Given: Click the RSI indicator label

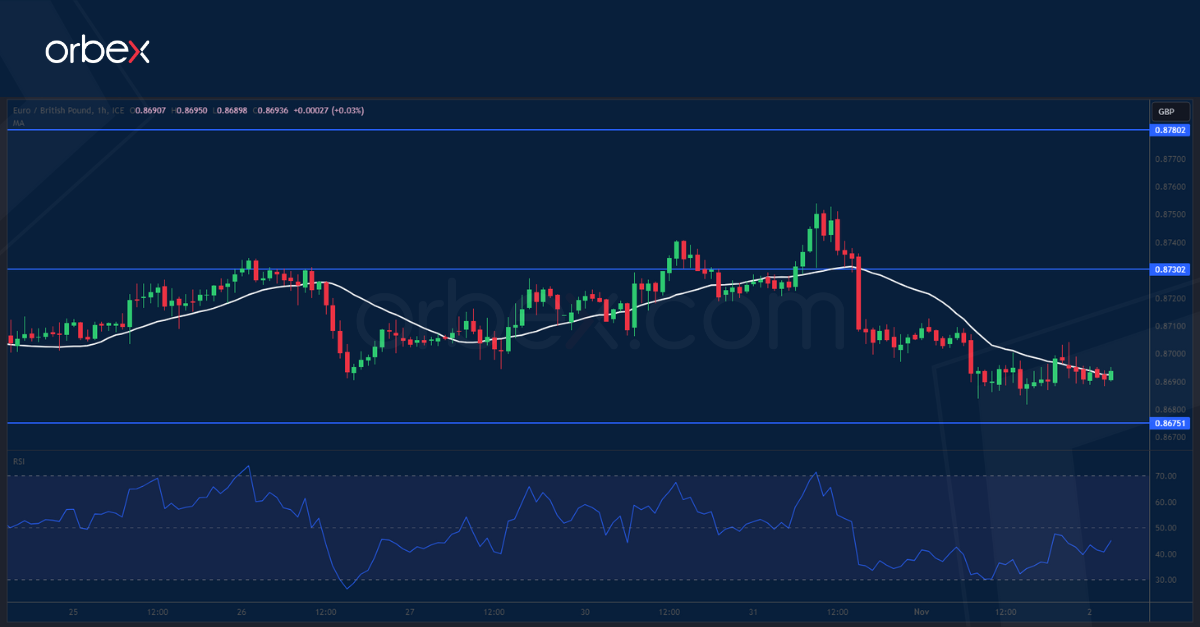Looking at the screenshot, I should coord(19,461).
